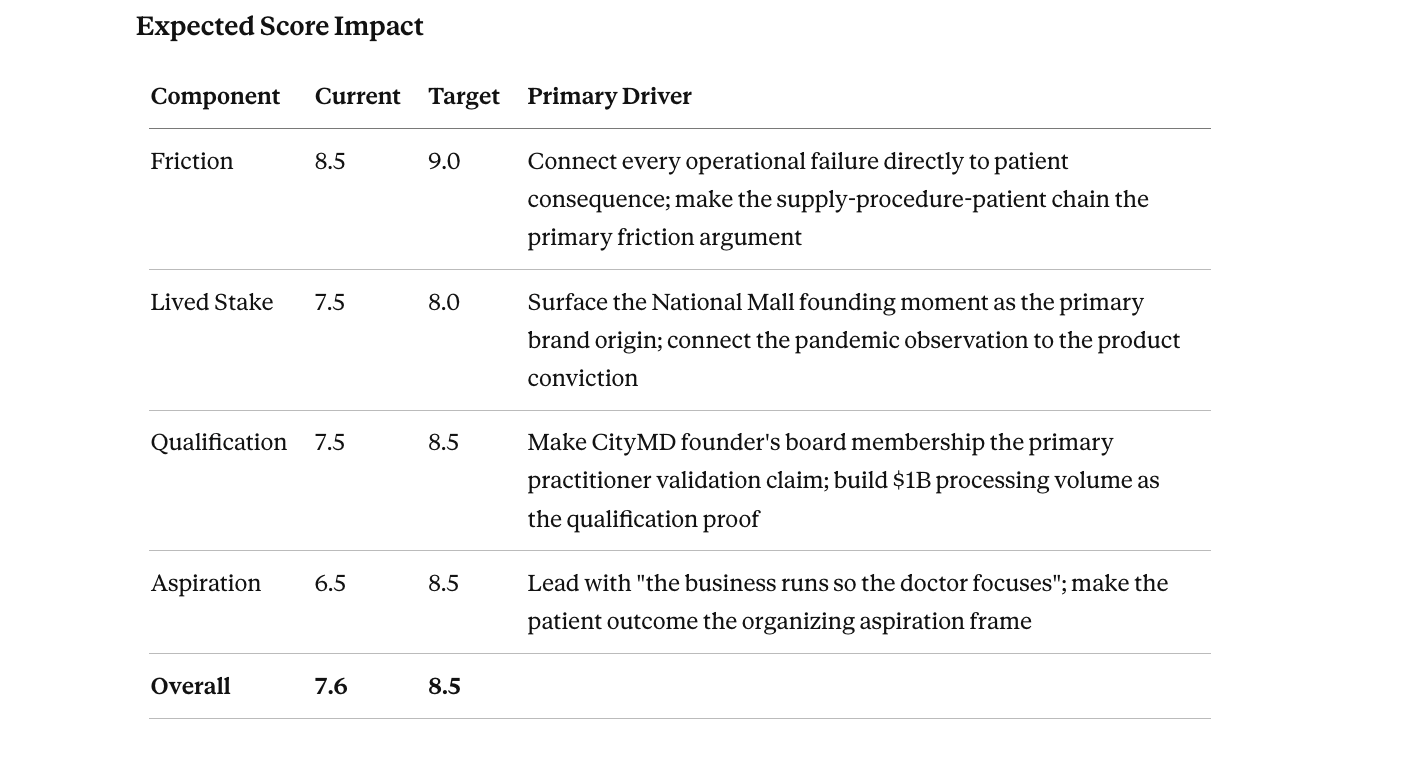
Task: Click the Overall row label
Action: 191,686
